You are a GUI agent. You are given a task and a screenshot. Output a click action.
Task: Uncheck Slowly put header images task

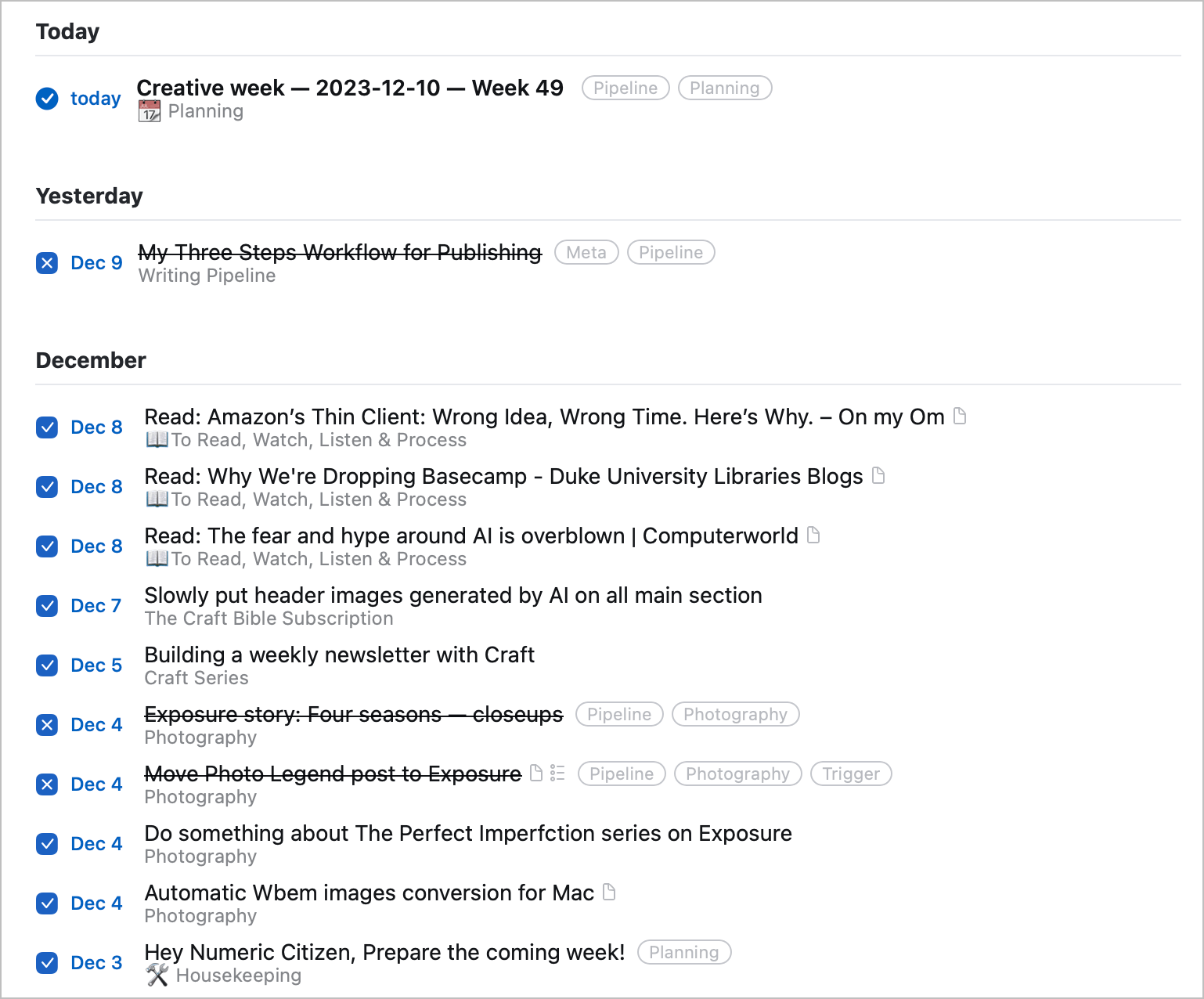(x=47, y=606)
